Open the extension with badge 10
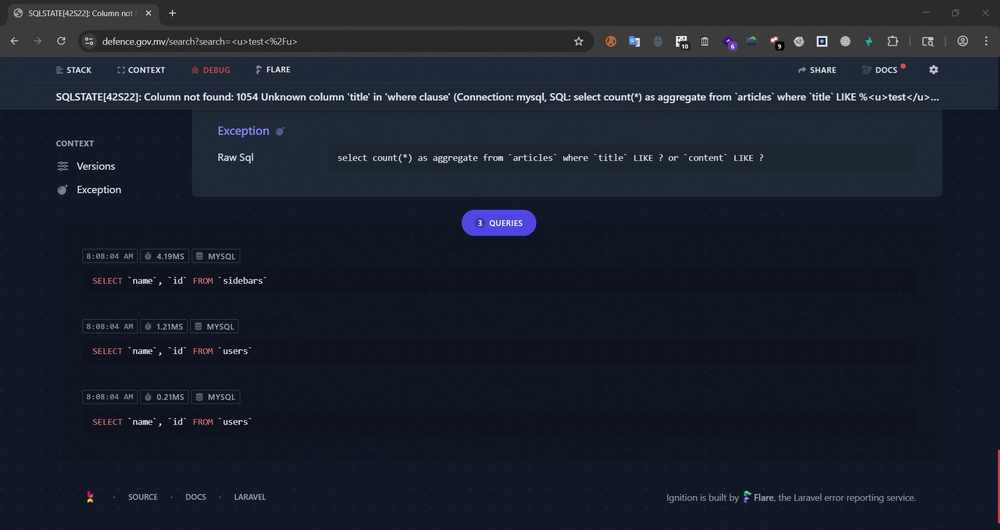Screen dimensions: 1000x530 click(x=682, y=42)
